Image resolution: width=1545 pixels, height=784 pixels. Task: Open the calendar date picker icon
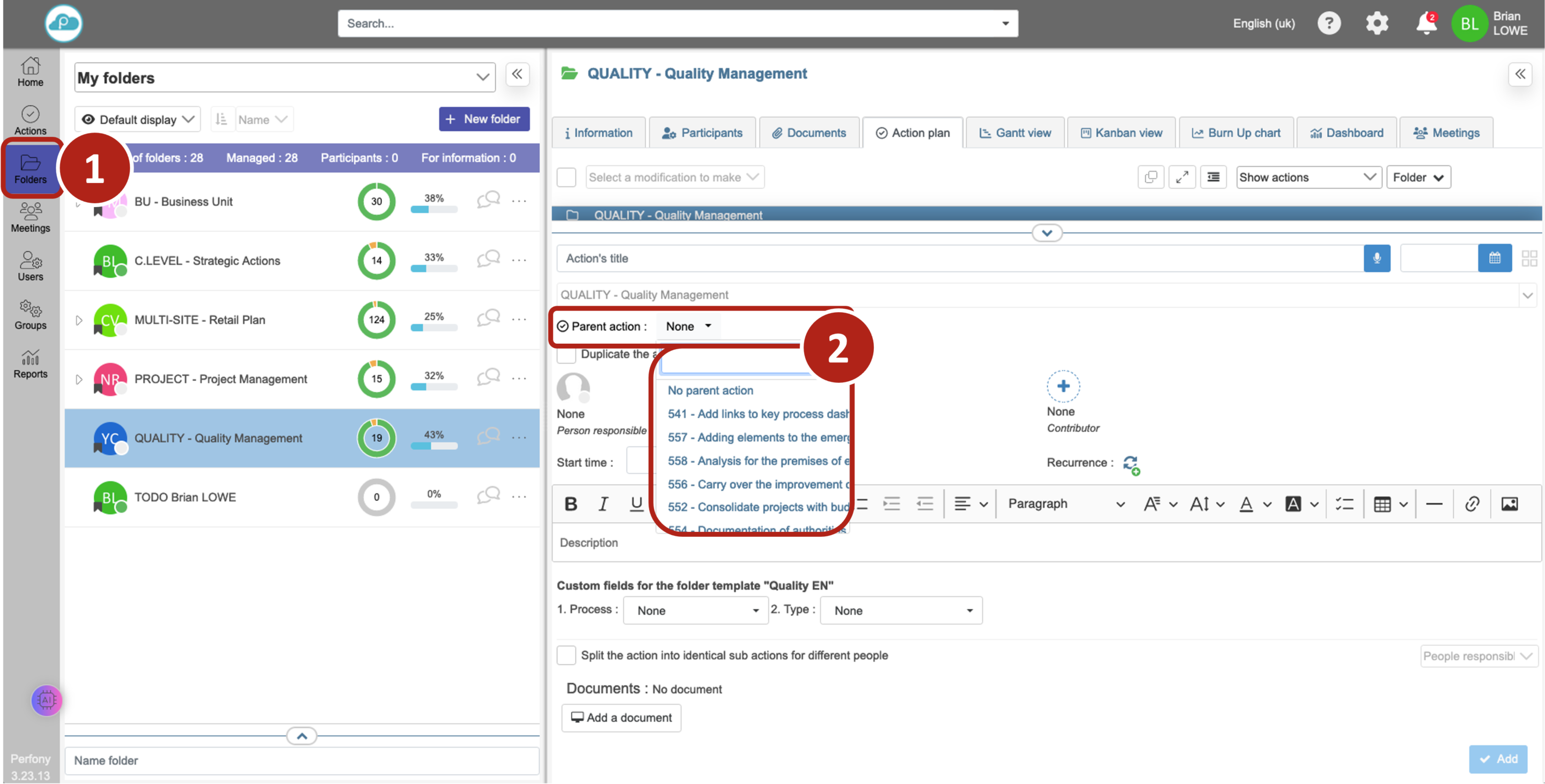1494,258
